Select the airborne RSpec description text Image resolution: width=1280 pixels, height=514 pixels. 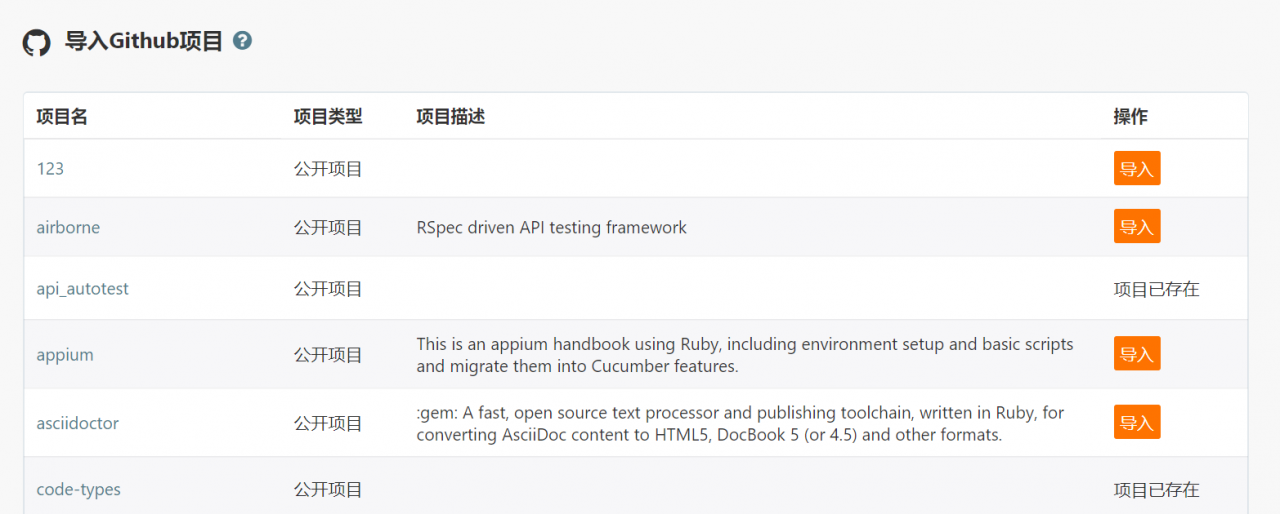552,227
